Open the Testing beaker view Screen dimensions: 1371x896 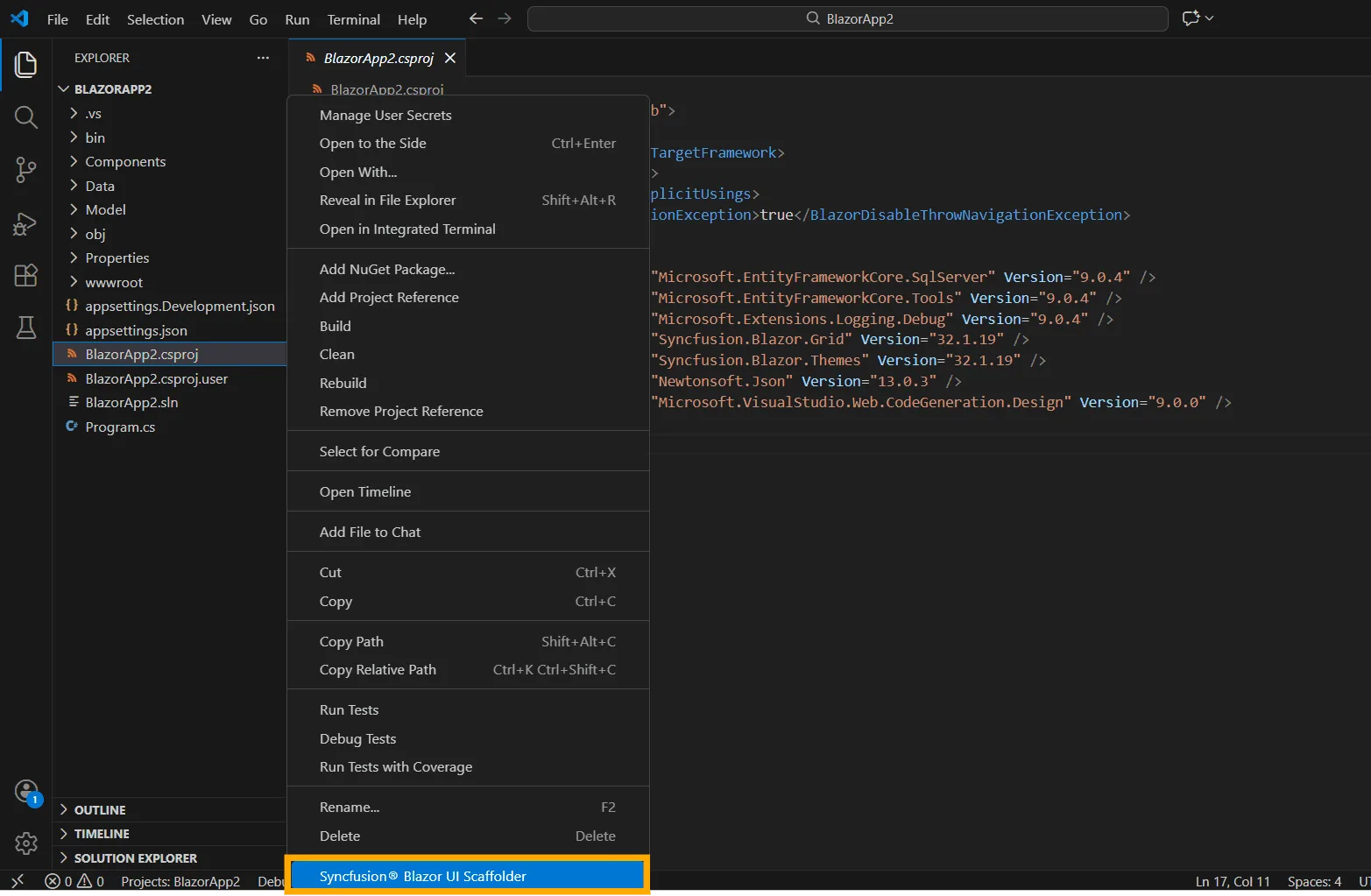tap(25, 328)
